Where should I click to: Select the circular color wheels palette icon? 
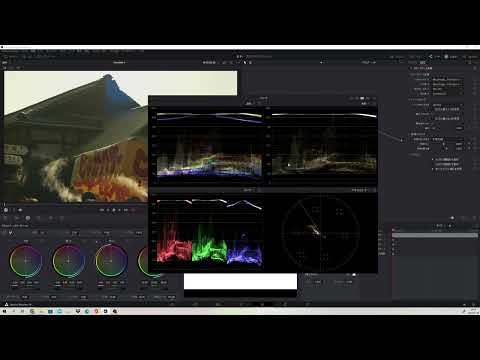[28, 218]
